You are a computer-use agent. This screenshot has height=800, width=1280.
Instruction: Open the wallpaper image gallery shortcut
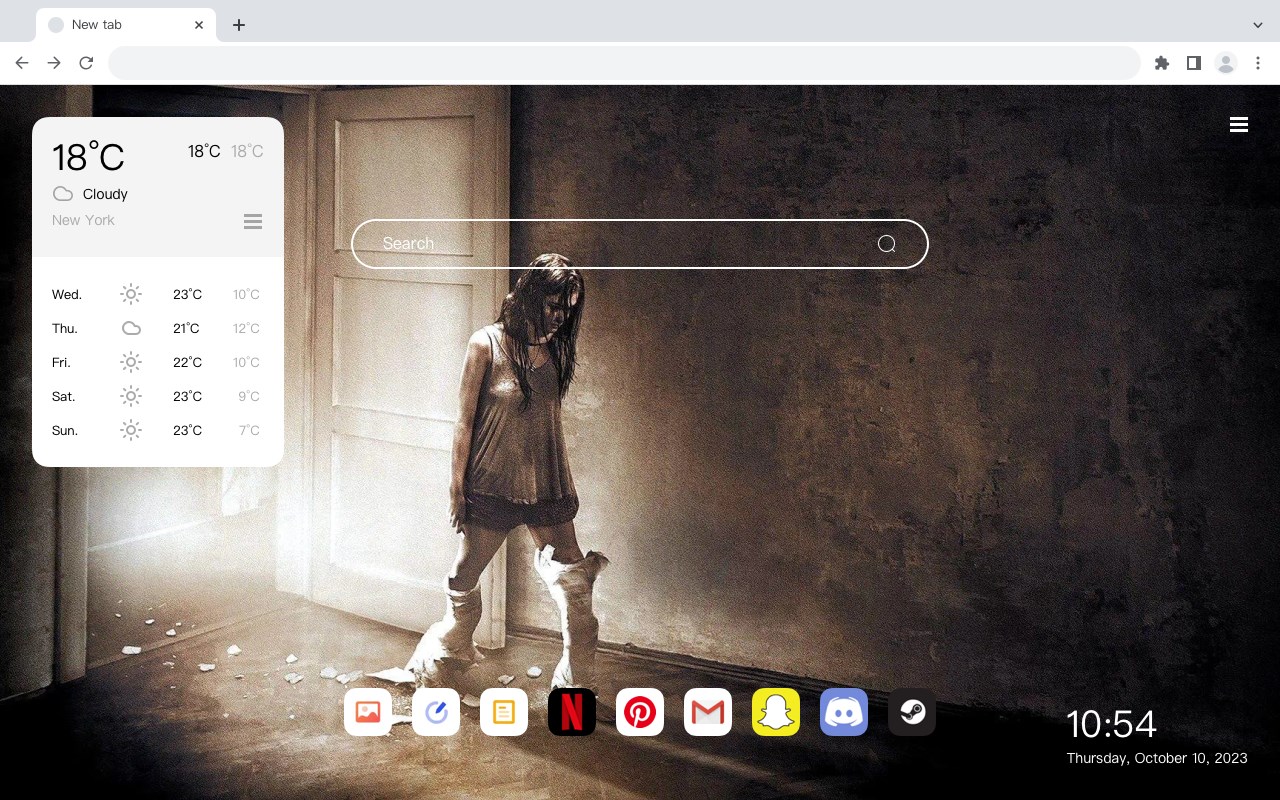[368, 712]
